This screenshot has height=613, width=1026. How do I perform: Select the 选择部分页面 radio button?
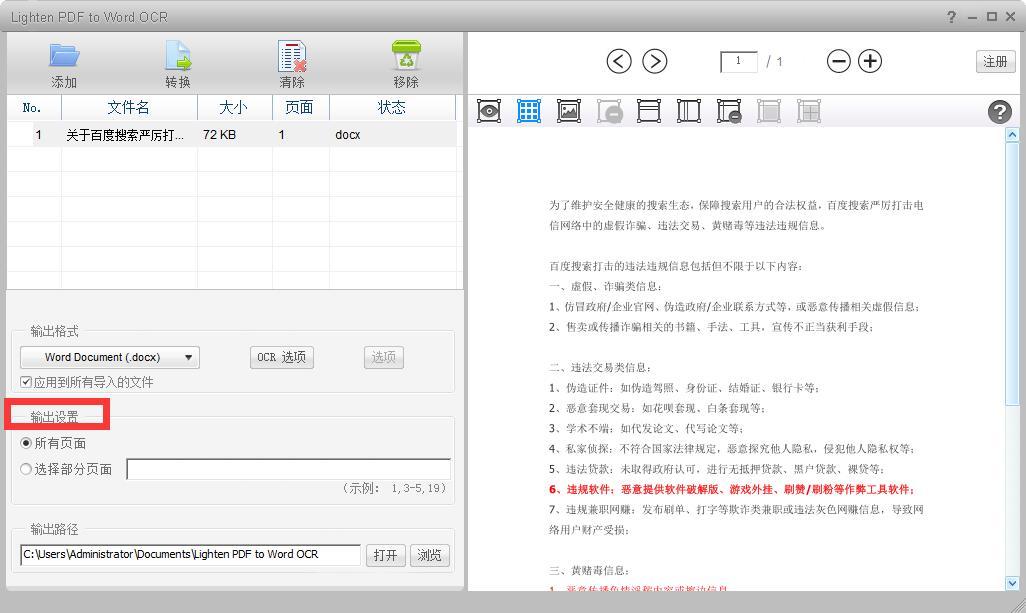(x=26, y=469)
